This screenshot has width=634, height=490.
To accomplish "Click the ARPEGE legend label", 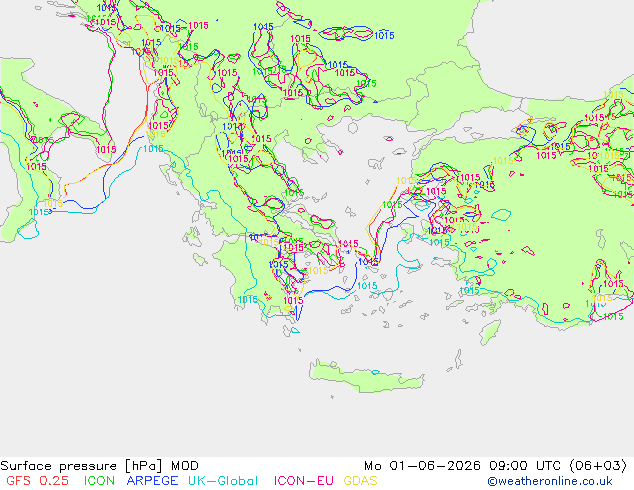I will (x=152, y=481).
